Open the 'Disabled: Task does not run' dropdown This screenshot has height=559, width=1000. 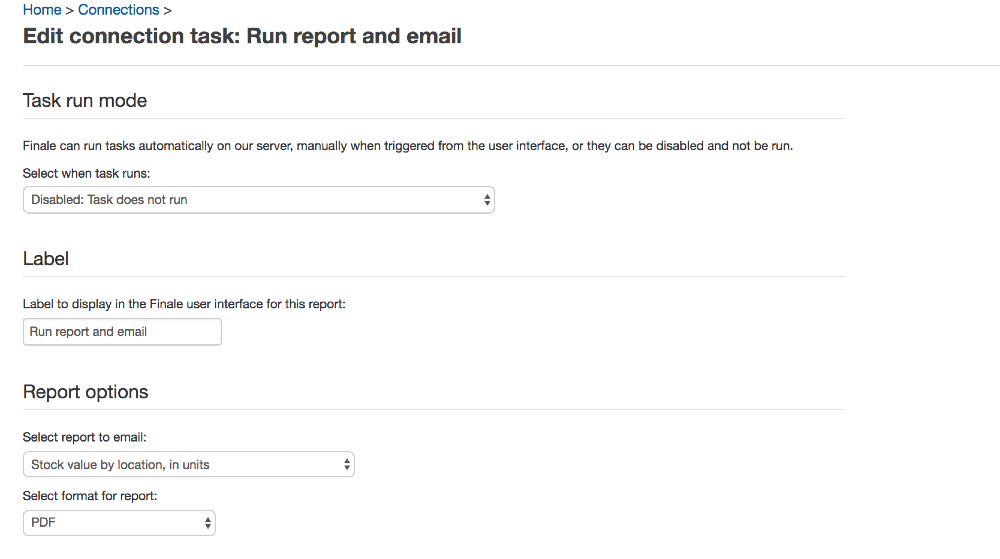click(x=259, y=200)
